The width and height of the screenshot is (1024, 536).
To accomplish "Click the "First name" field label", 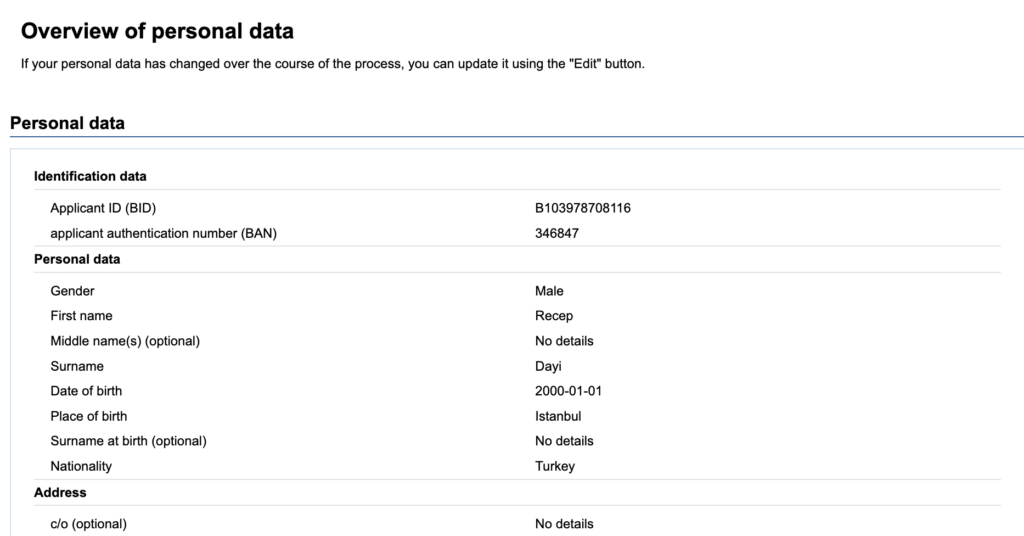I will 81,316.
